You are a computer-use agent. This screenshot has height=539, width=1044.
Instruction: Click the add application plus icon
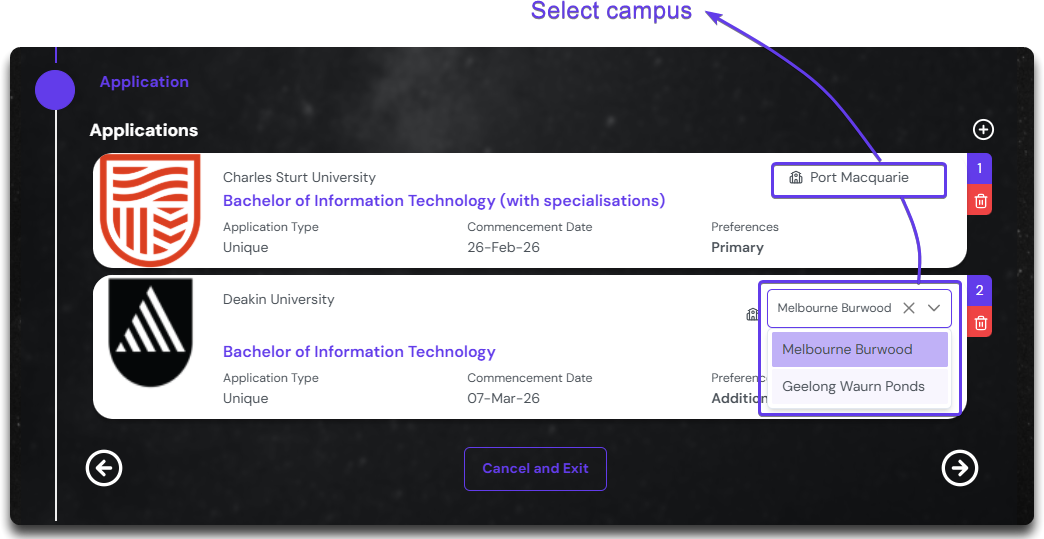[x=983, y=129]
